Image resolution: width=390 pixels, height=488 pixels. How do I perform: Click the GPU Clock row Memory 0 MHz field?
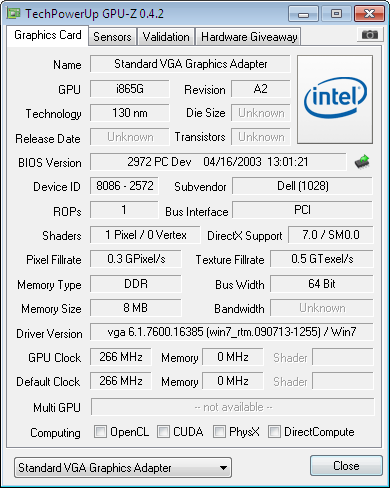point(233,357)
